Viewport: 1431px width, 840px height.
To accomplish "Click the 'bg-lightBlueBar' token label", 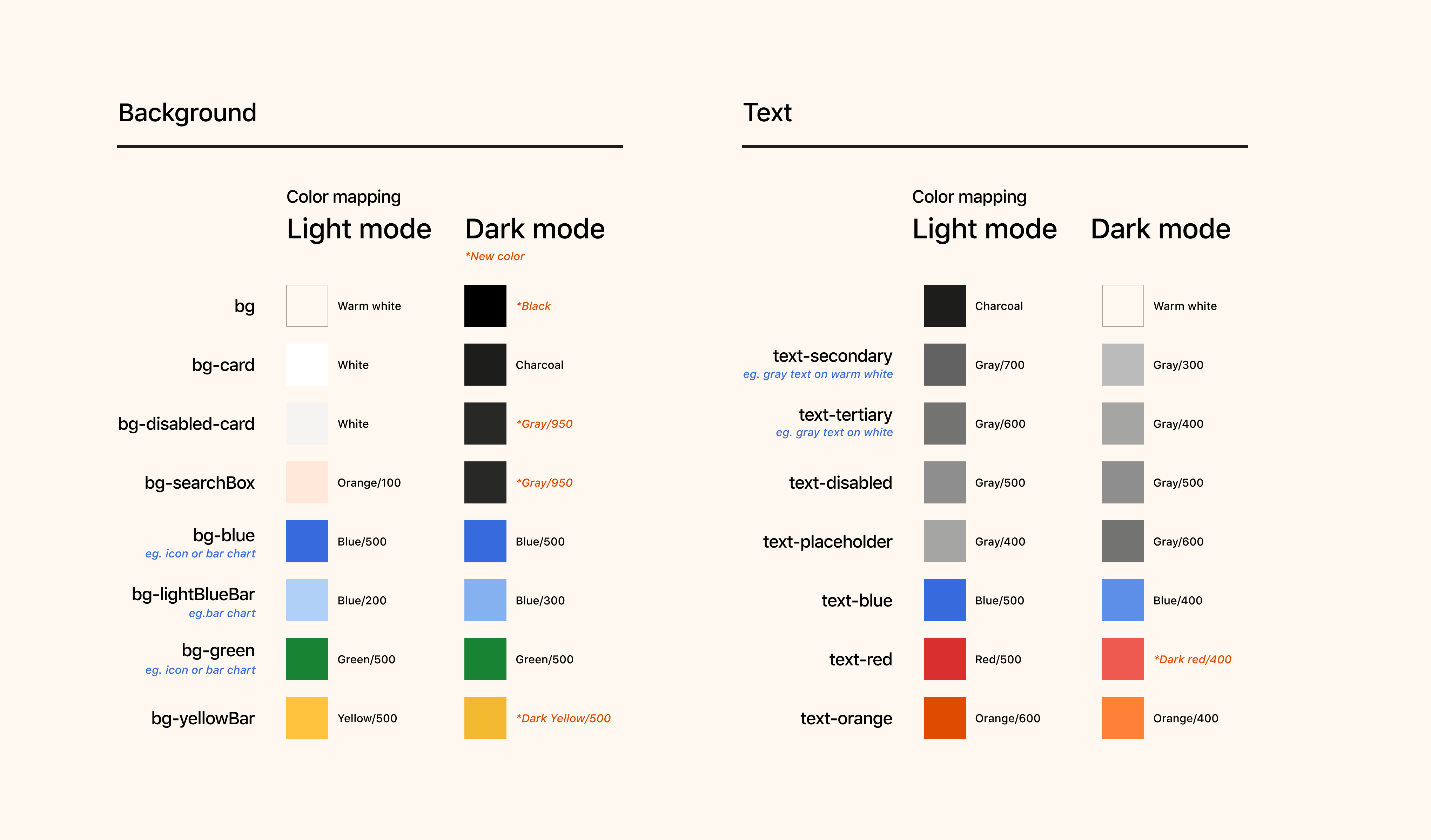I will click(193, 594).
